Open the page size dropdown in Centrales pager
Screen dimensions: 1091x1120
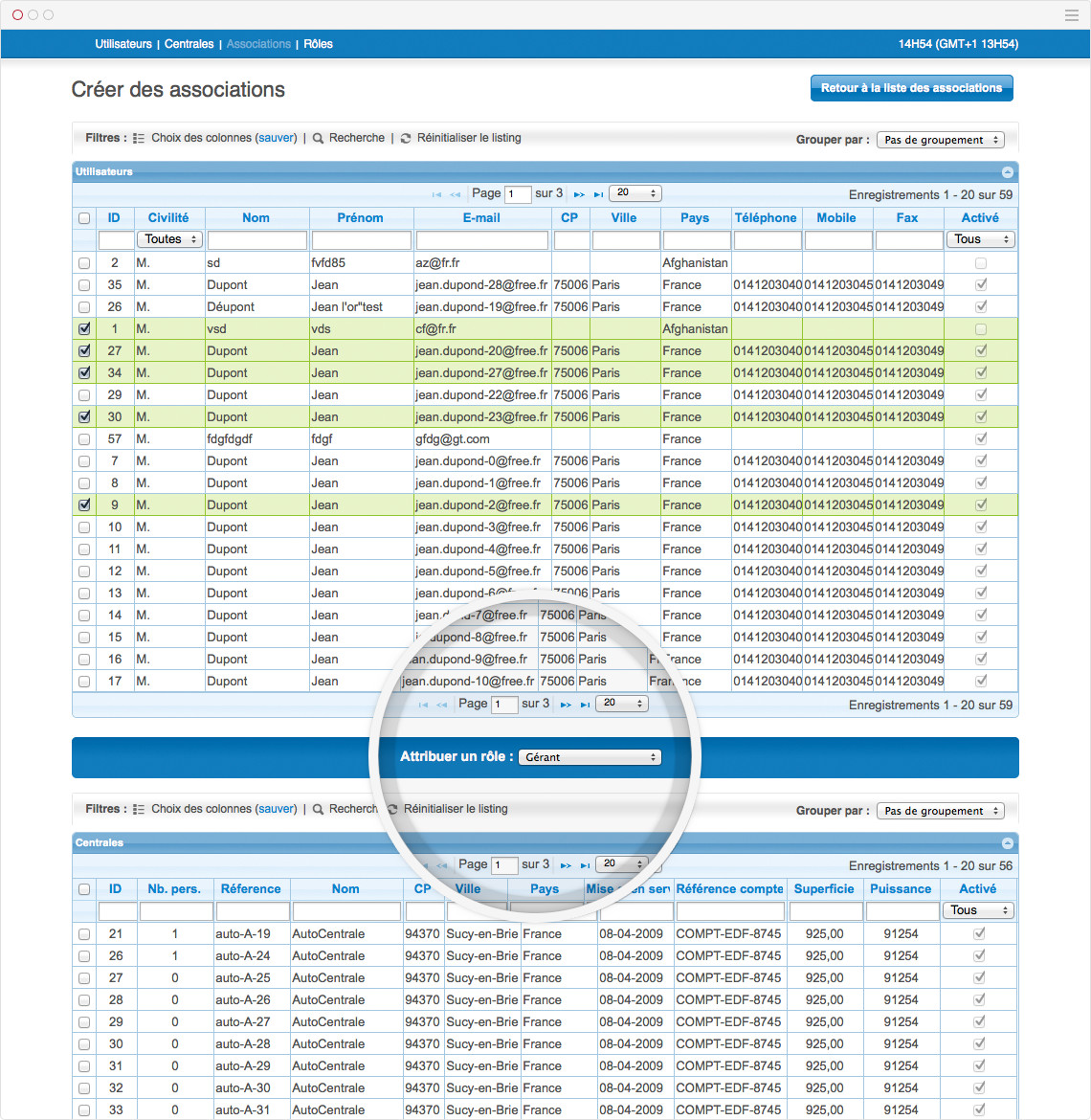click(x=623, y=863)
